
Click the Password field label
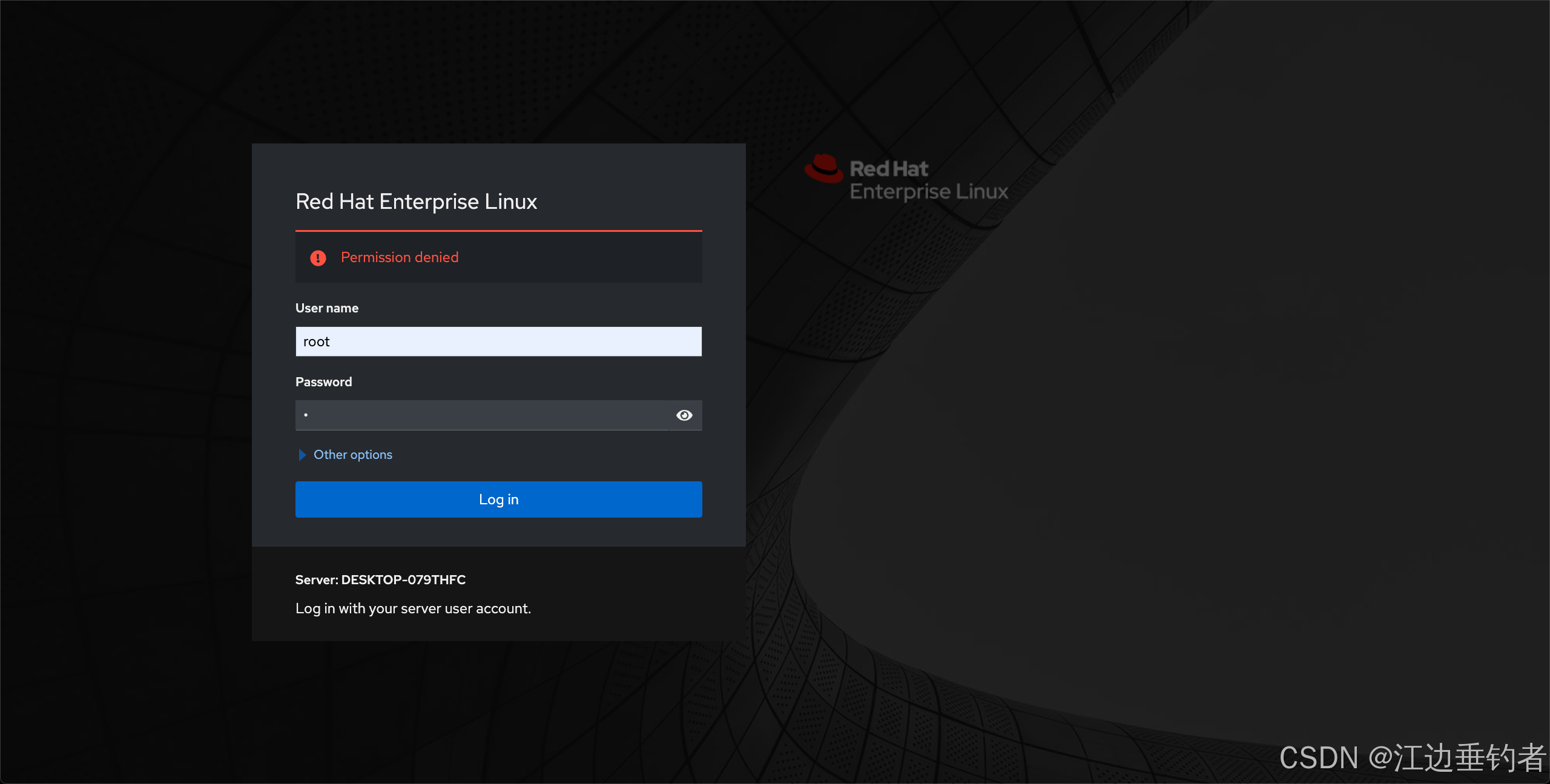323,382
